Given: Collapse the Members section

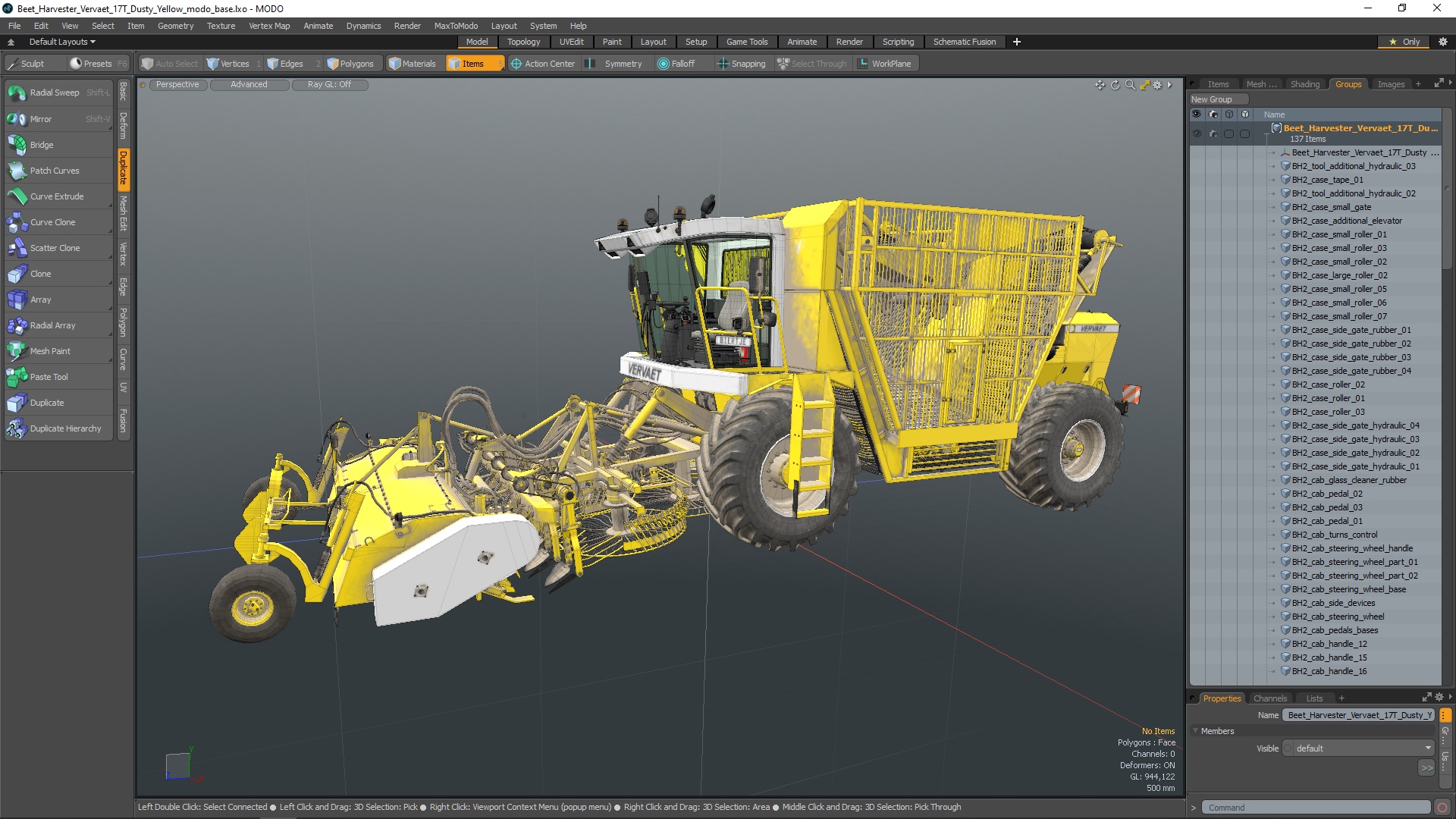Looking at the screenshot, I should point(1196,731).
